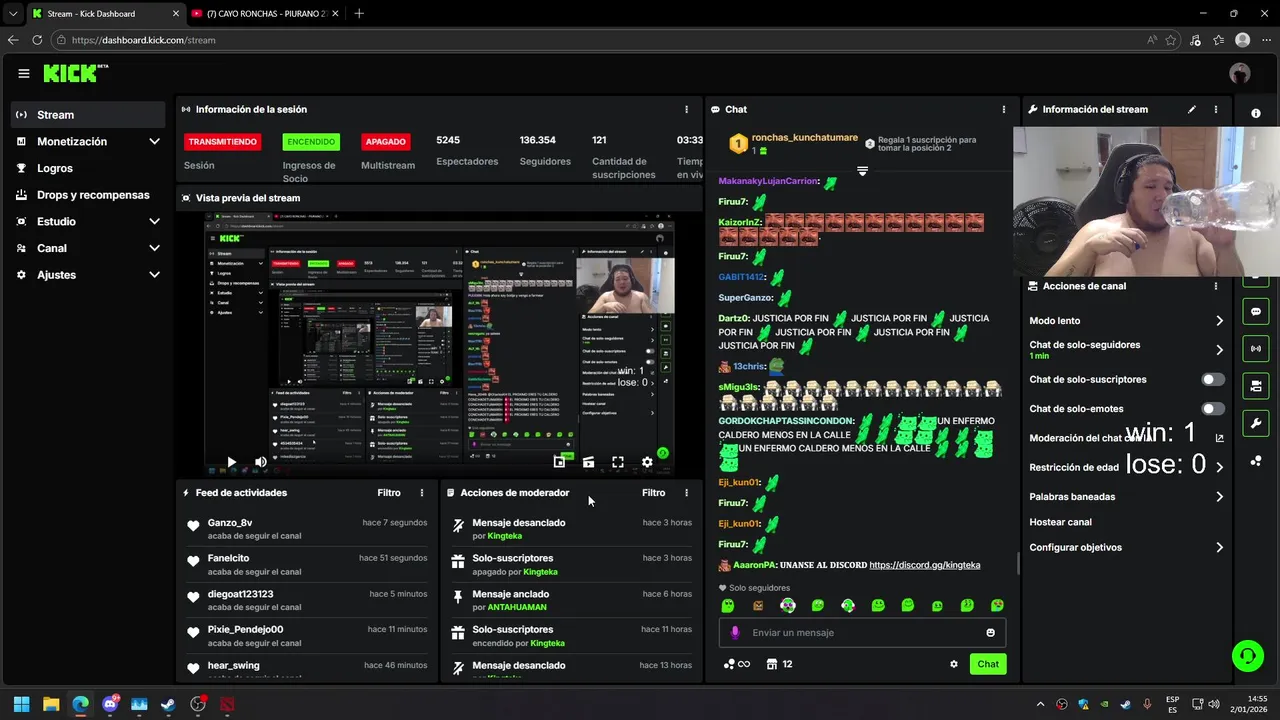Play the stream preview video
Screen dimensions: 1280x720
pyautogui.click(x=231, y=462)
